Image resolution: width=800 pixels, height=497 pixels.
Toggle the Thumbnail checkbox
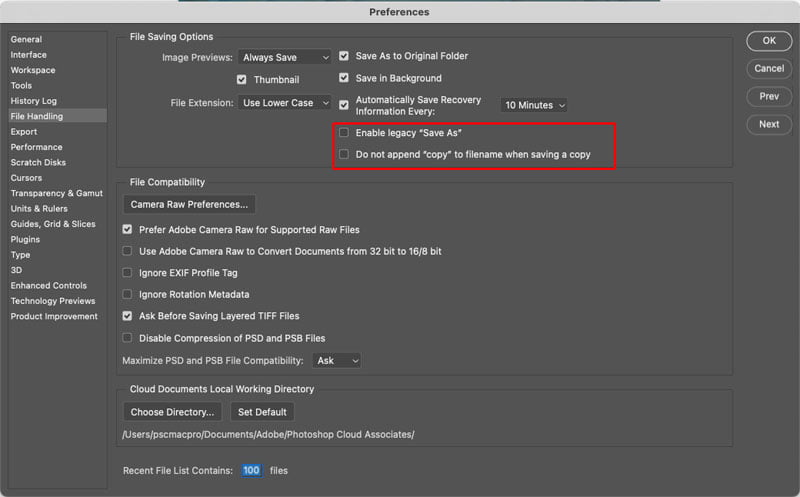tap(241, 80)
